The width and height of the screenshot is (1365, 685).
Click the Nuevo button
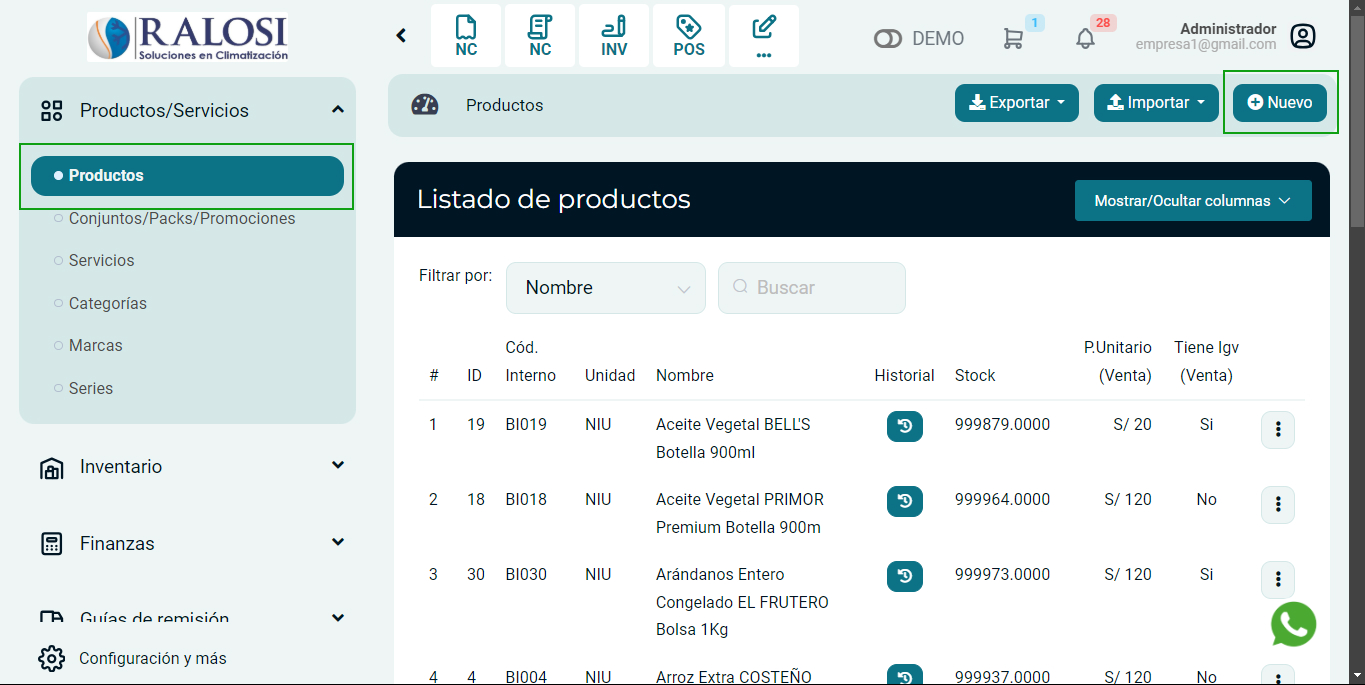(1279, 103)
